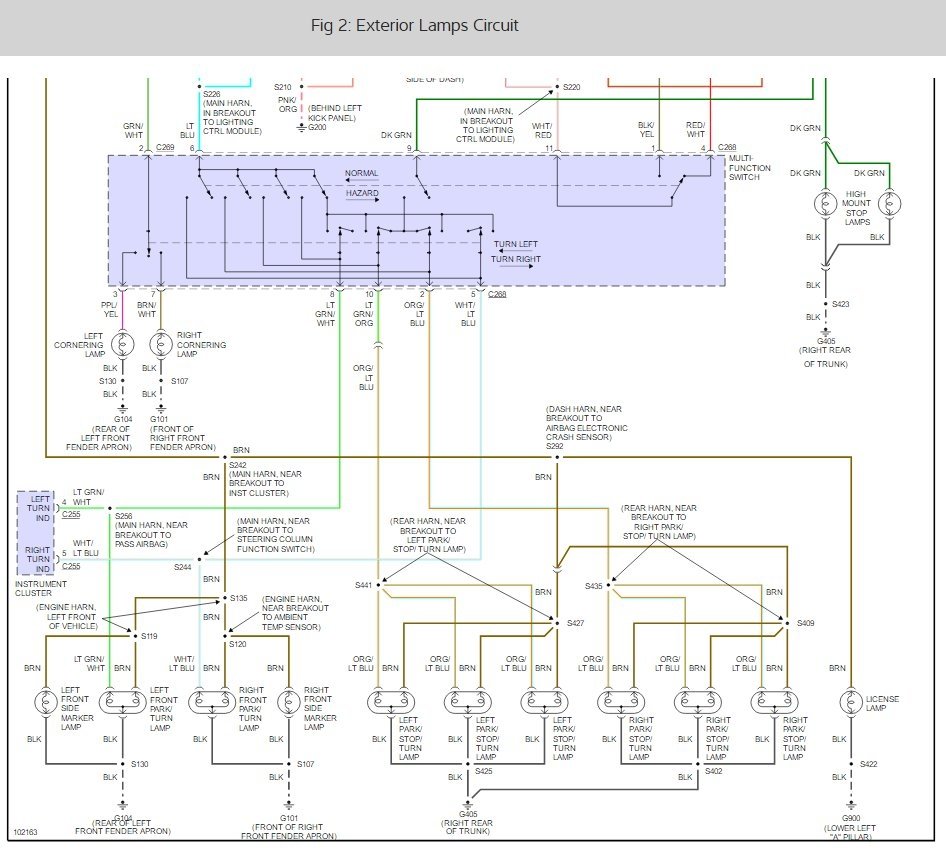Click the LICENSE LAMP label

882,704
